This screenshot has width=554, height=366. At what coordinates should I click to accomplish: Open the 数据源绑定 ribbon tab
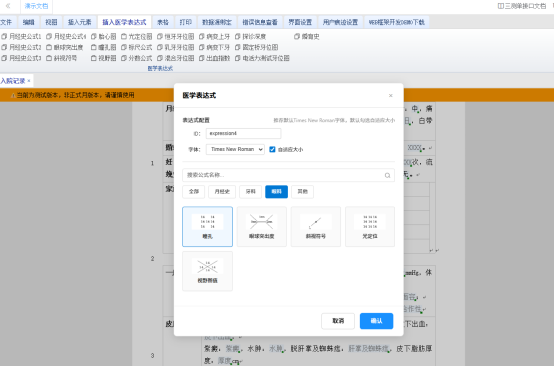coord(217,22)
